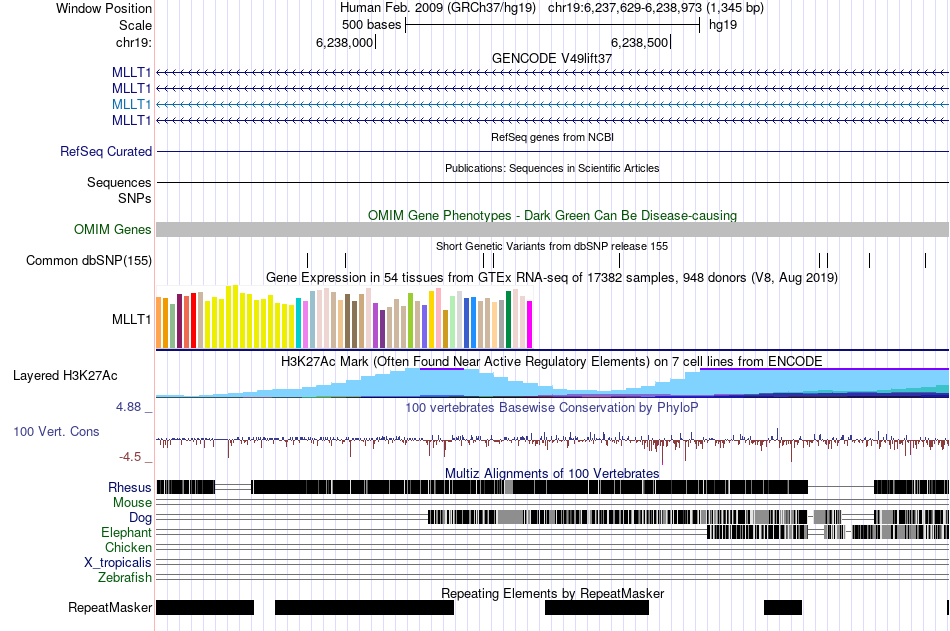Click the light blue MLLT1 transcript label

tap(131, 104)
